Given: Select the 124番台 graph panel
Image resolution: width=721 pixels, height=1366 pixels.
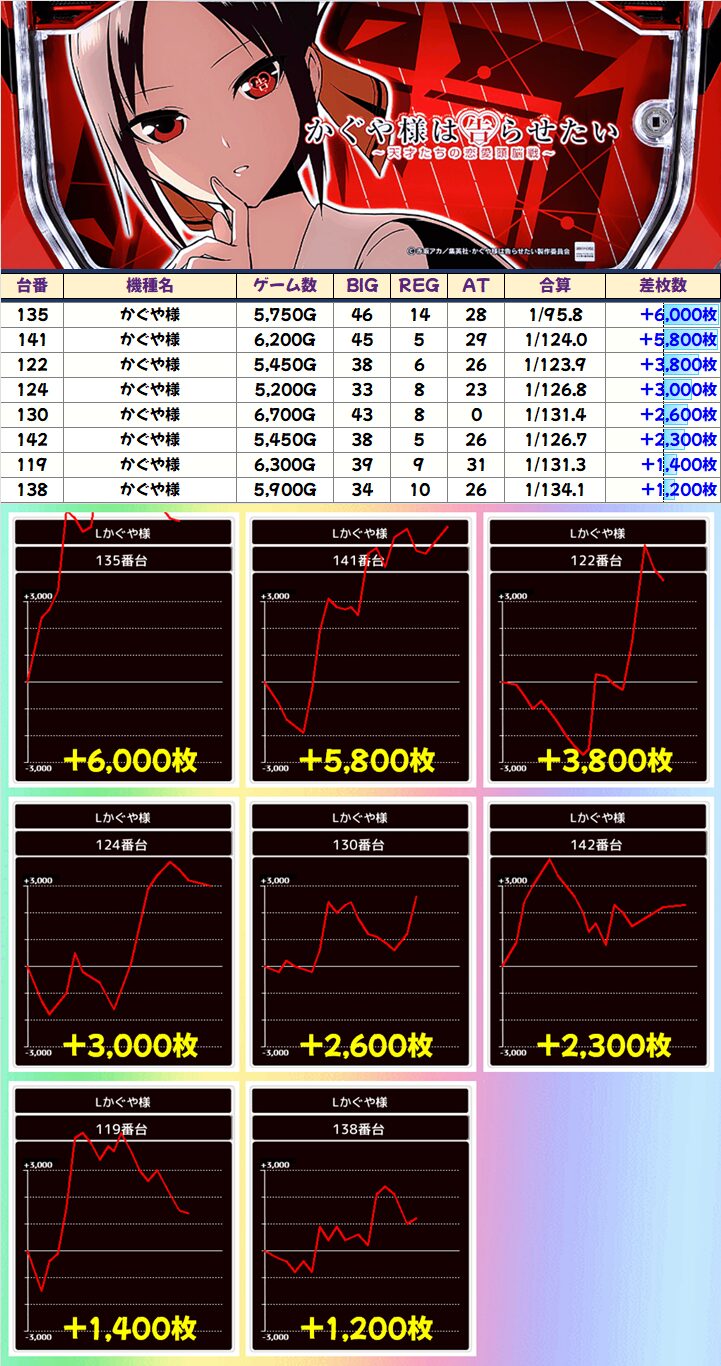Looking at the screenshot, I should (123, 935).
